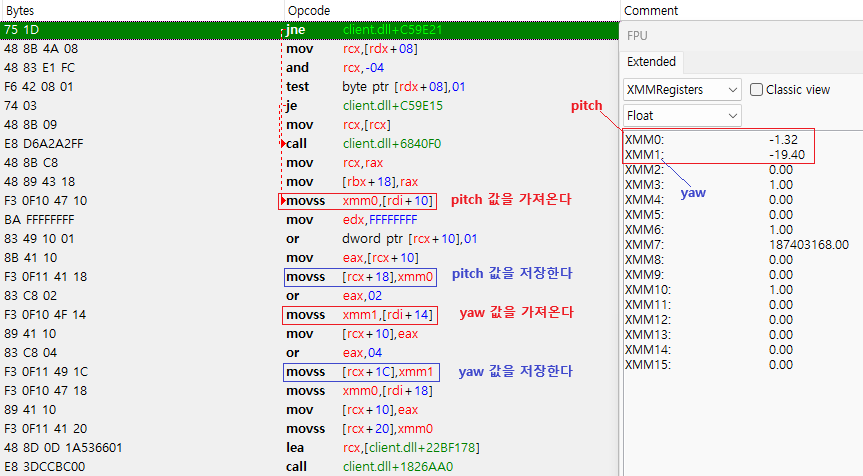Click the XMM10 register row
Screen dimensions: 863x476
click(x=709, y=289)
